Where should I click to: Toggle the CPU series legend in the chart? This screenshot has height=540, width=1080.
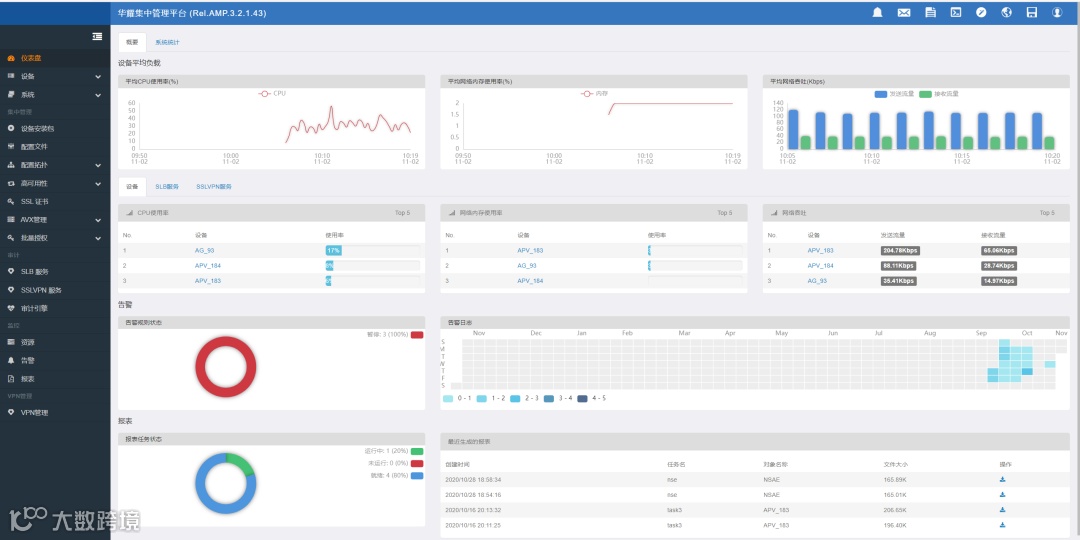pos(271,93)
